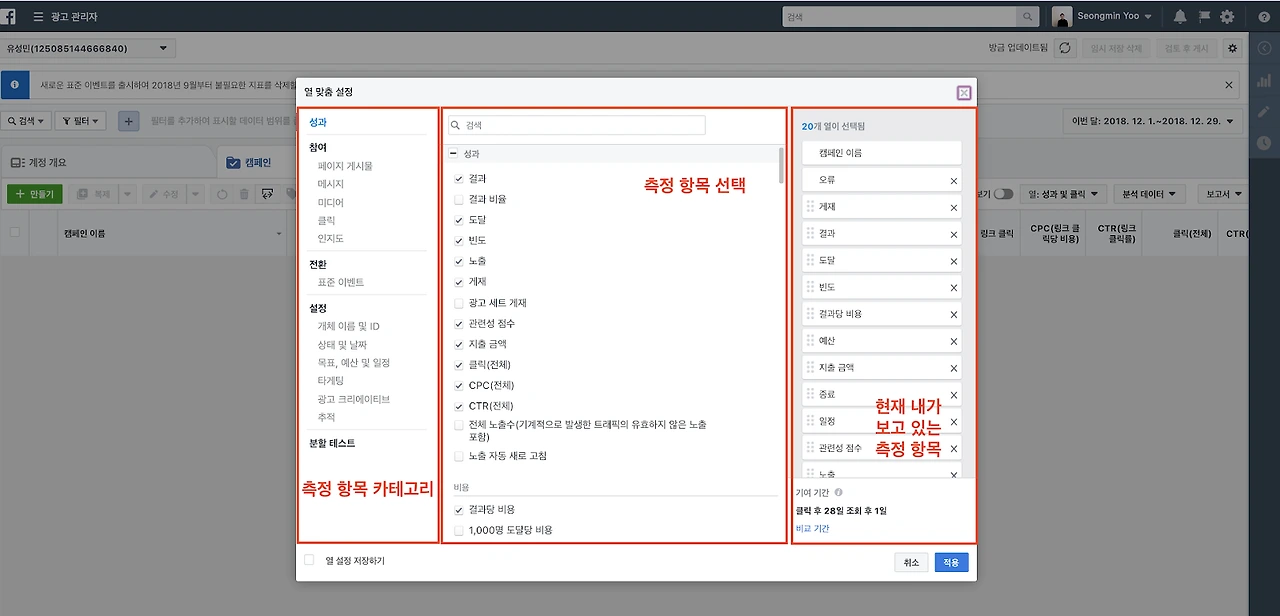Open the notifications bell
Viewport: 1280px width, 616px height.
1180,17
